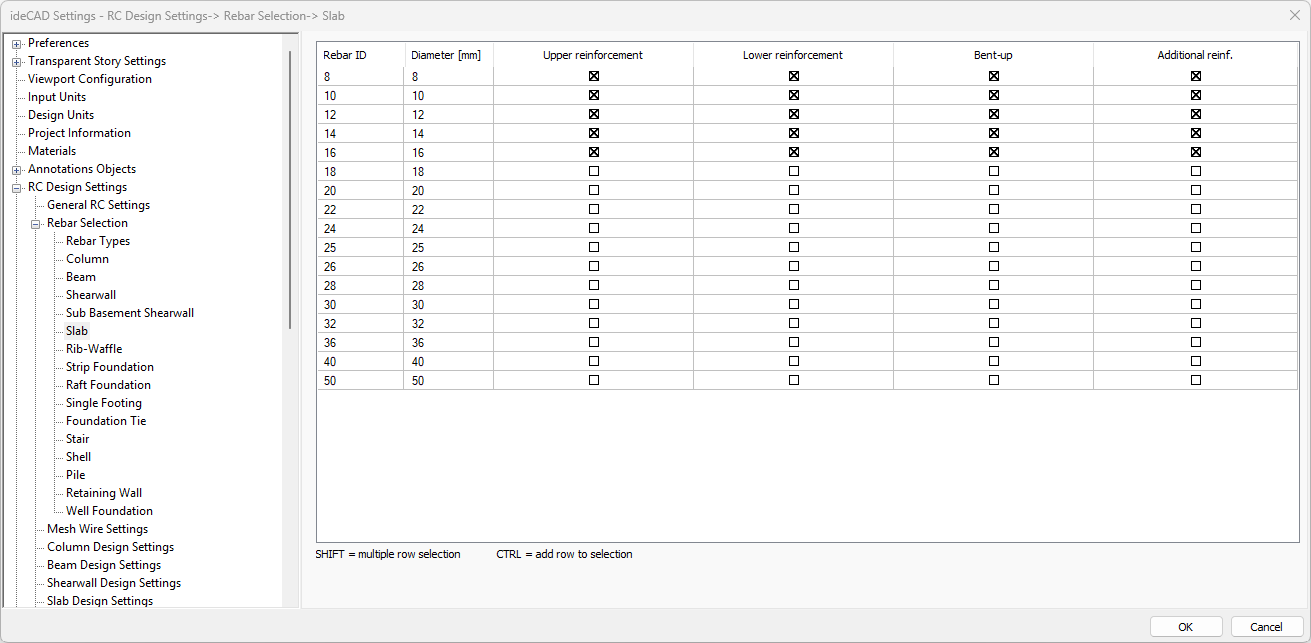Click the Diameter [mm] column header
This screenshot has height=643, width=1311.
(x=449, y=55)
